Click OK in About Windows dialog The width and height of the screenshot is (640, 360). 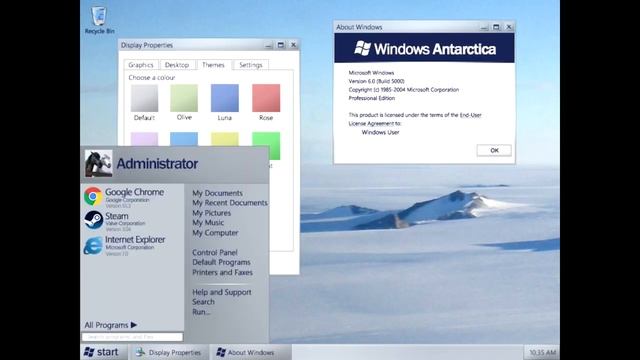click(x=494, y=151)
